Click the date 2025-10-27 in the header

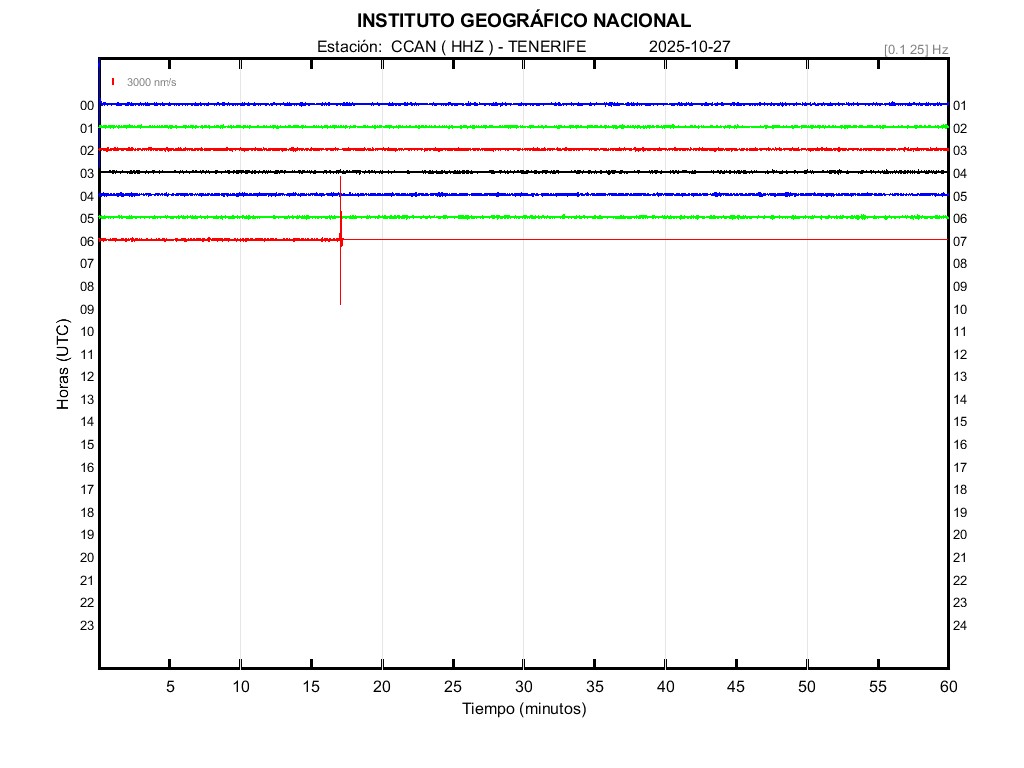pyautogui.click(x=689, y=46)
